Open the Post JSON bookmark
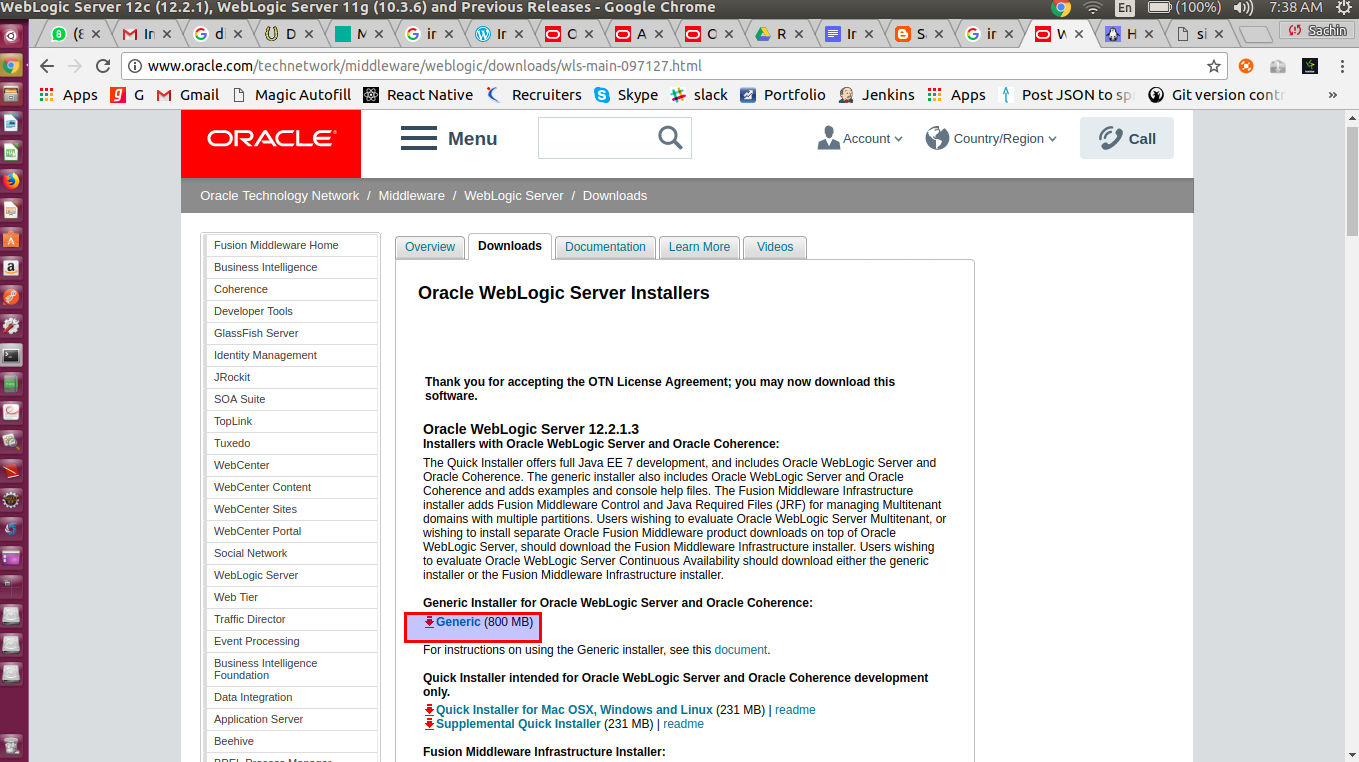 tap(1068, 95)
